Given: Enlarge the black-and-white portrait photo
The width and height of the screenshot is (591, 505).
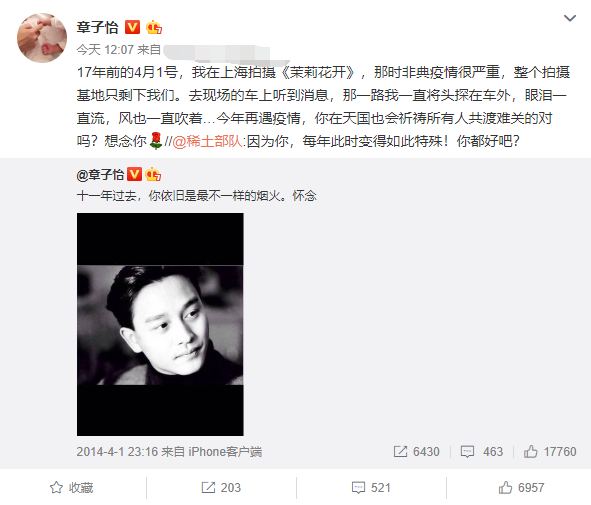Looking at the screenshot, I should click(x=160, y=324).
